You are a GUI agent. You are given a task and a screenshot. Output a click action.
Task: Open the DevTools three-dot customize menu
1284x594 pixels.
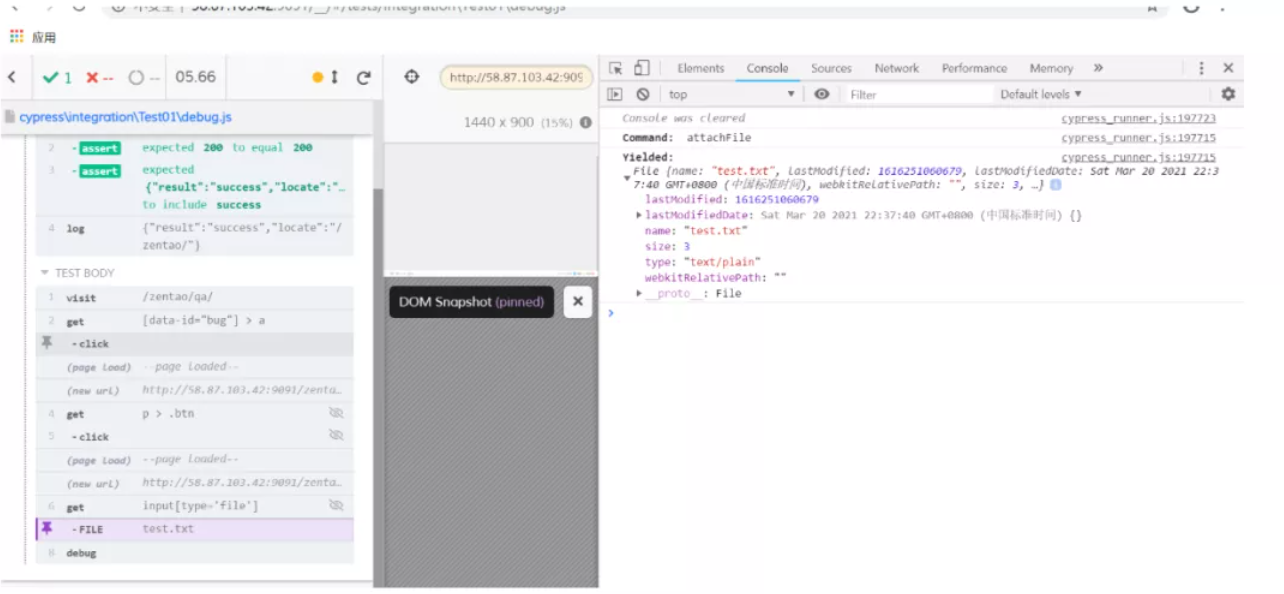pyautogui.click(x=1201, y=68)
